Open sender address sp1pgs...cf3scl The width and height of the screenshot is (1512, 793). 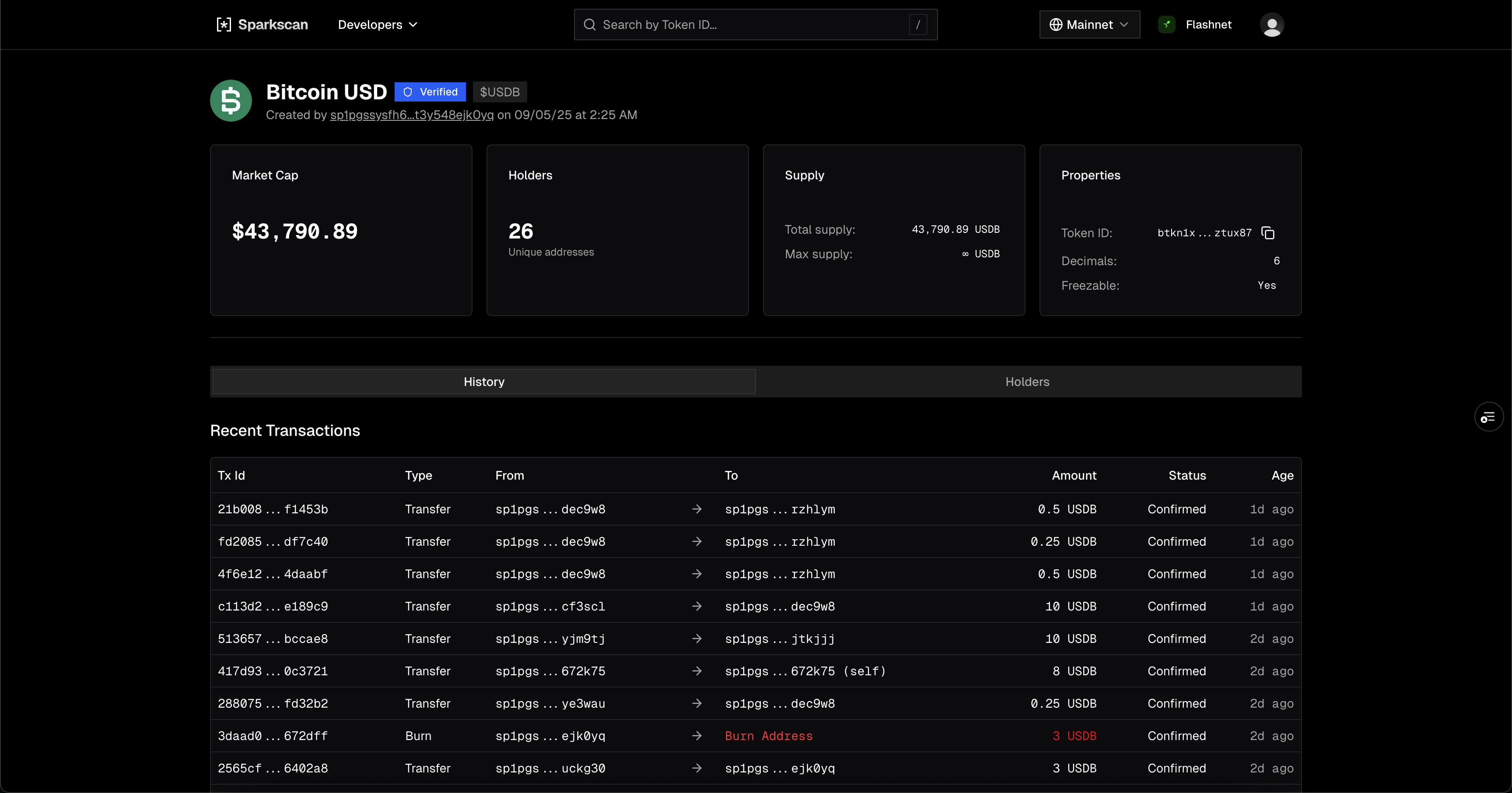[x=550, y=606]
